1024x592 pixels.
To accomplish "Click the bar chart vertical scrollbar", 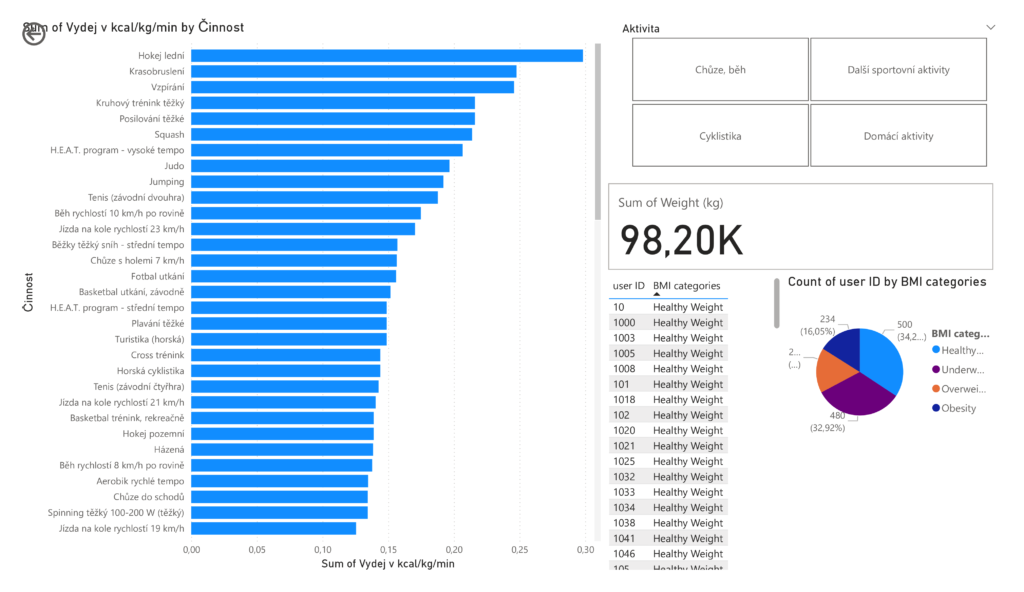I will pyautogui.click(x=598, y=130).
